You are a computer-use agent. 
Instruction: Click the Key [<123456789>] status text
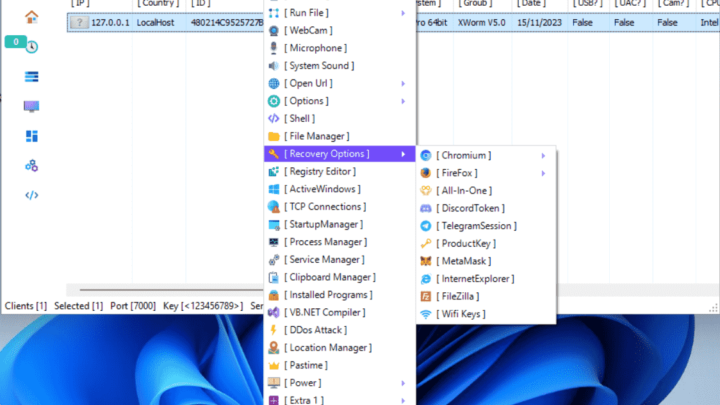202,306
